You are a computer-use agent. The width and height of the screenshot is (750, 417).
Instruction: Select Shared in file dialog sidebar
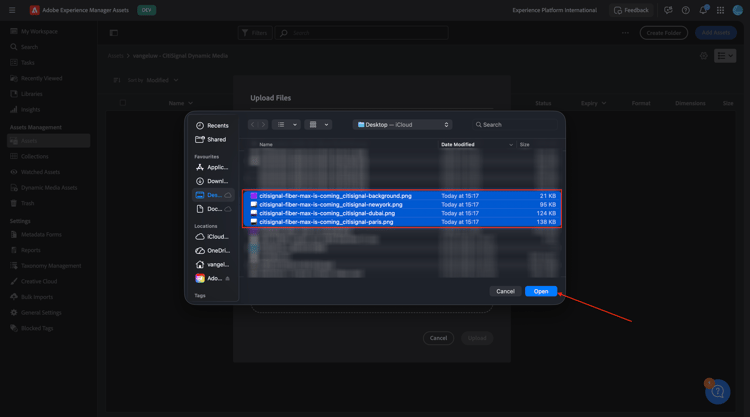(x=212, y=140)
